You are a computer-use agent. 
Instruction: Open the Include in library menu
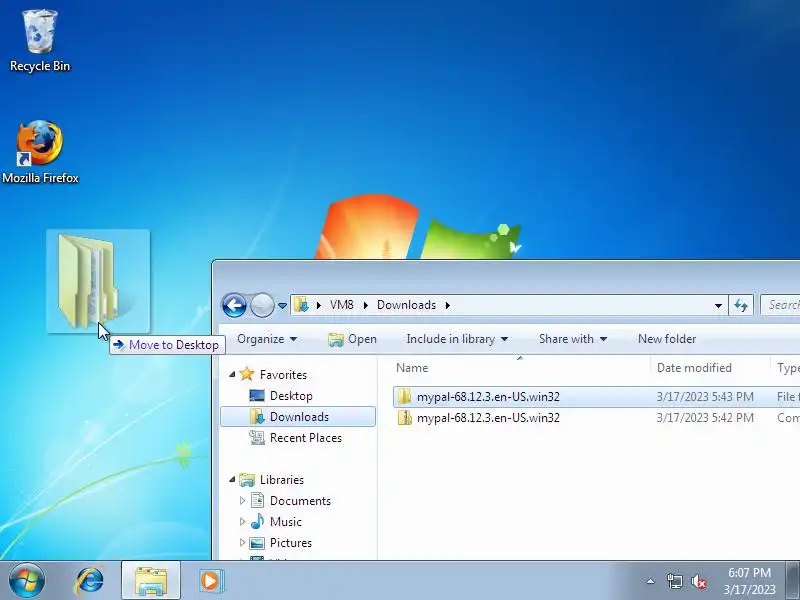click(x=457, y=339)
